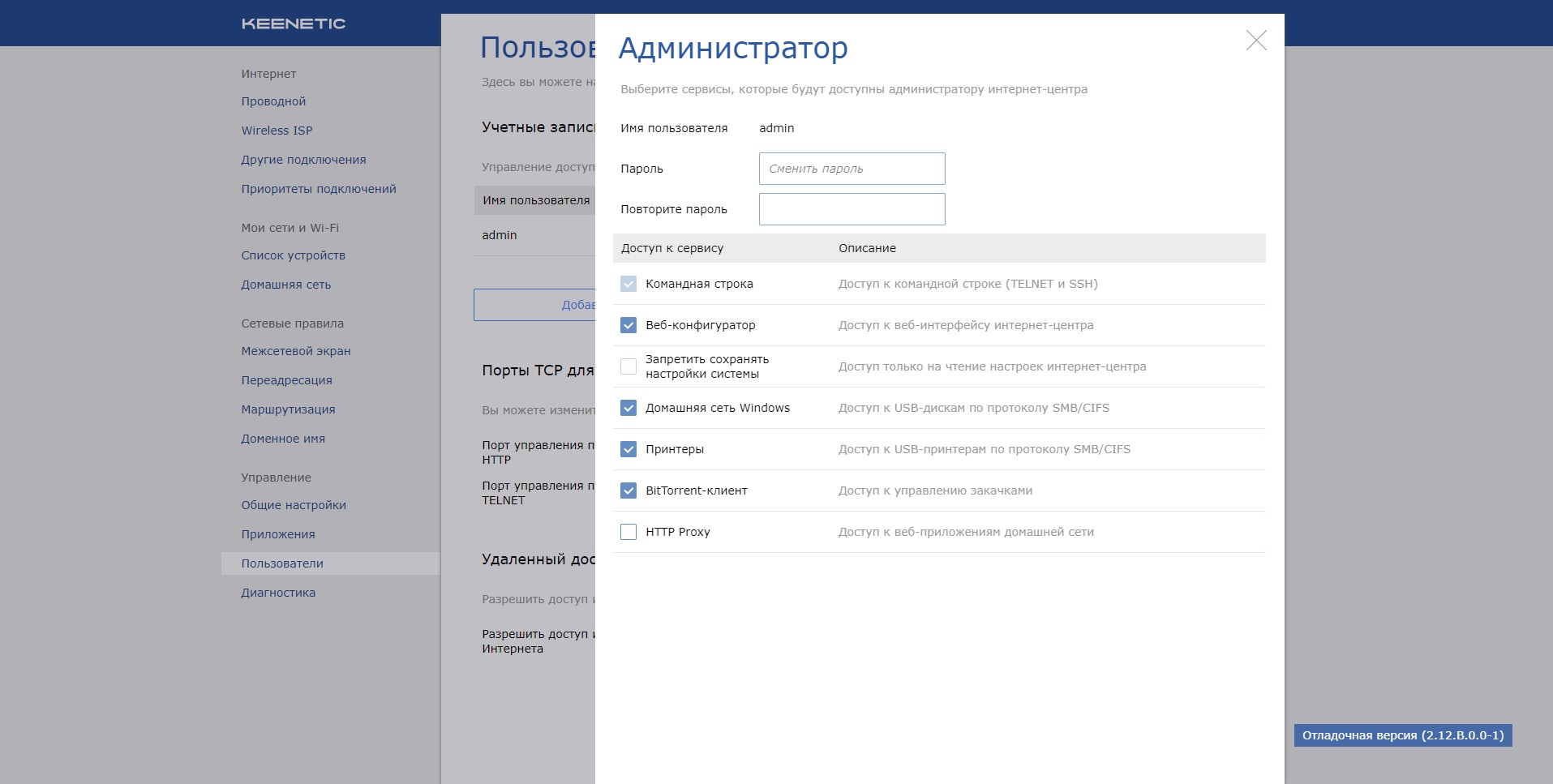Viewport: 1553px width, 784px height.
Task: Click the Командная строка checkbox
Action: click(628, 284)
